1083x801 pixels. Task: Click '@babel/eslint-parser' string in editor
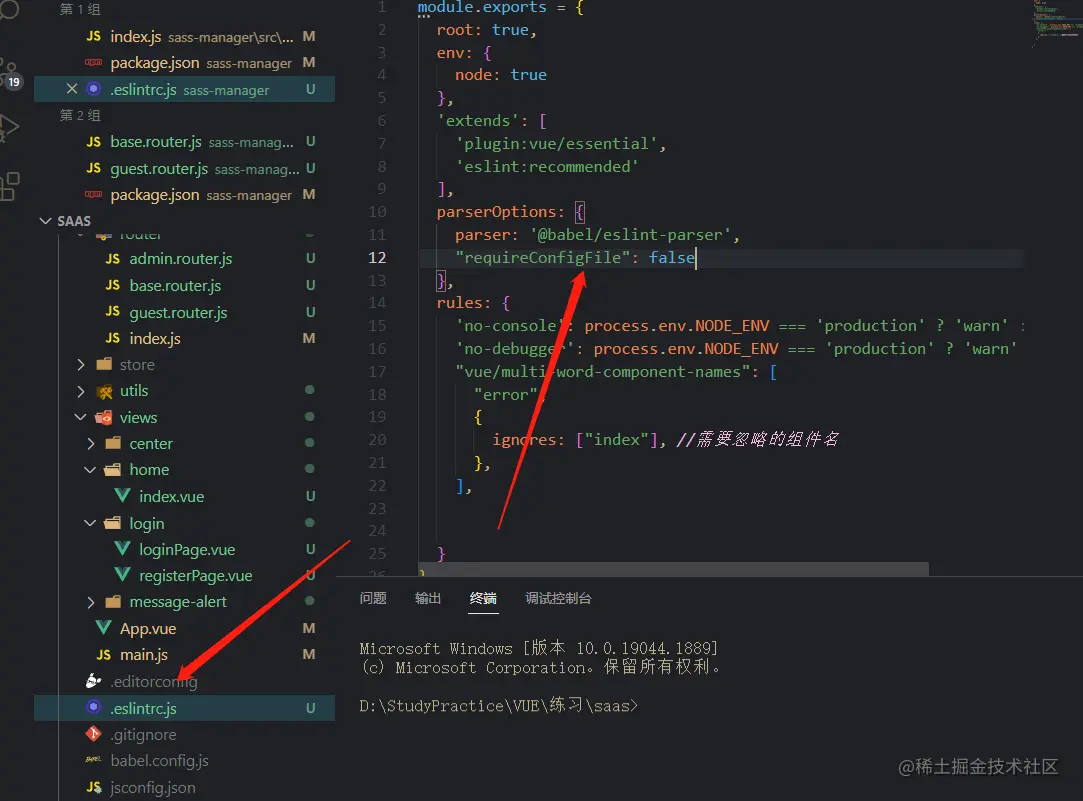(629, 235)
